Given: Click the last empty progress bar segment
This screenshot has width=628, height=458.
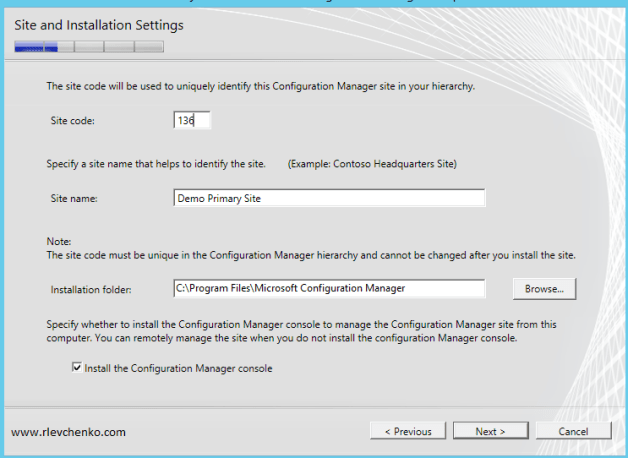Looking at the screenshot, I should (149, 46).
